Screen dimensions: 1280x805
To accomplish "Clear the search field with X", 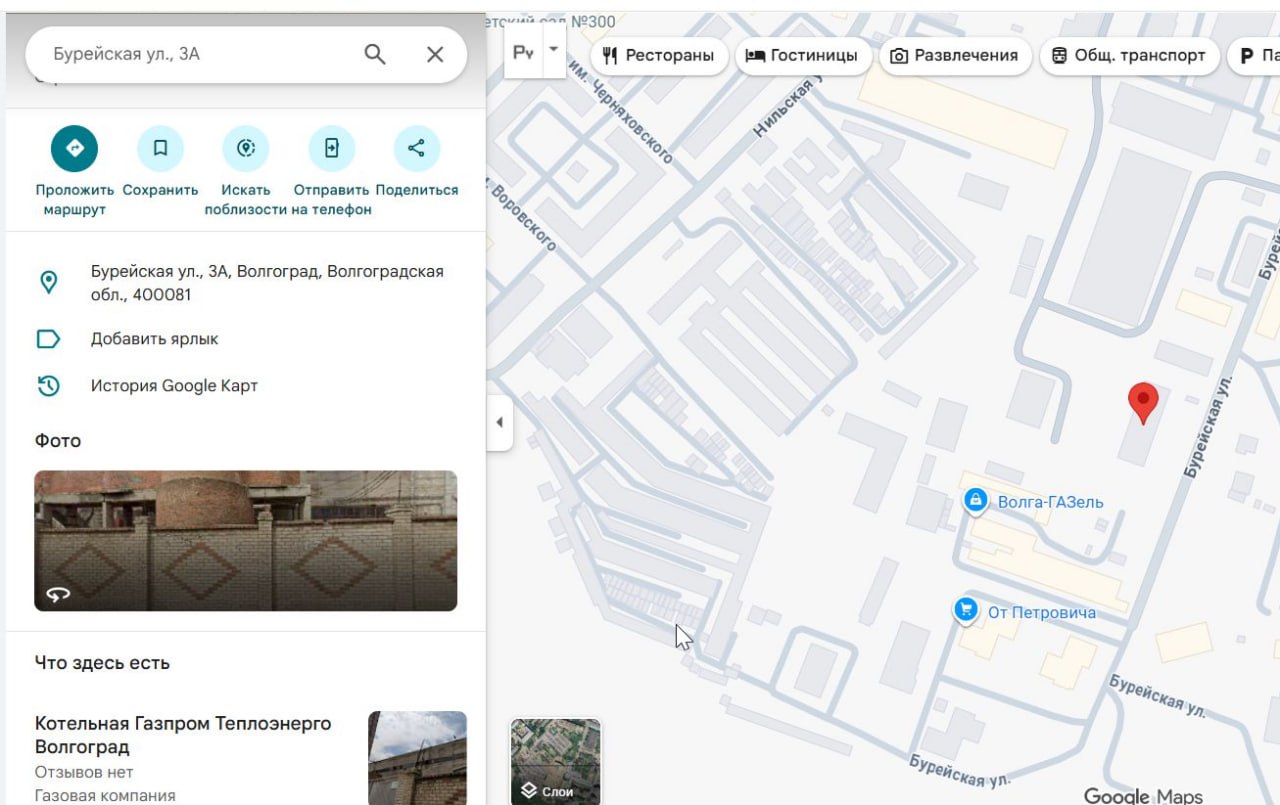I will tap(435, 54).
